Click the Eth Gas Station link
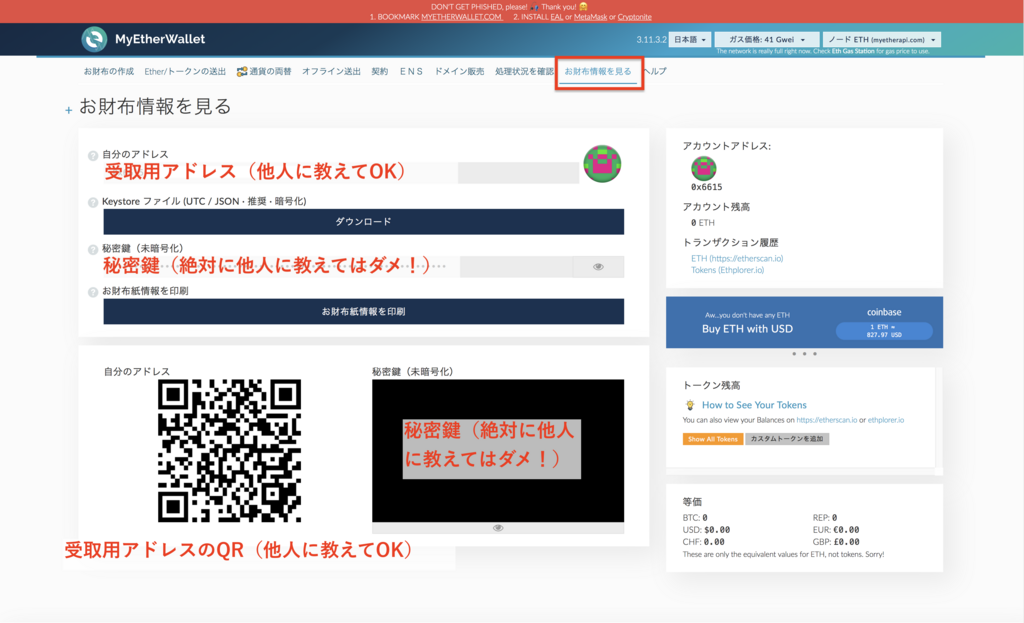Screen dimensions: 1024x623 (x=852, y=51)
